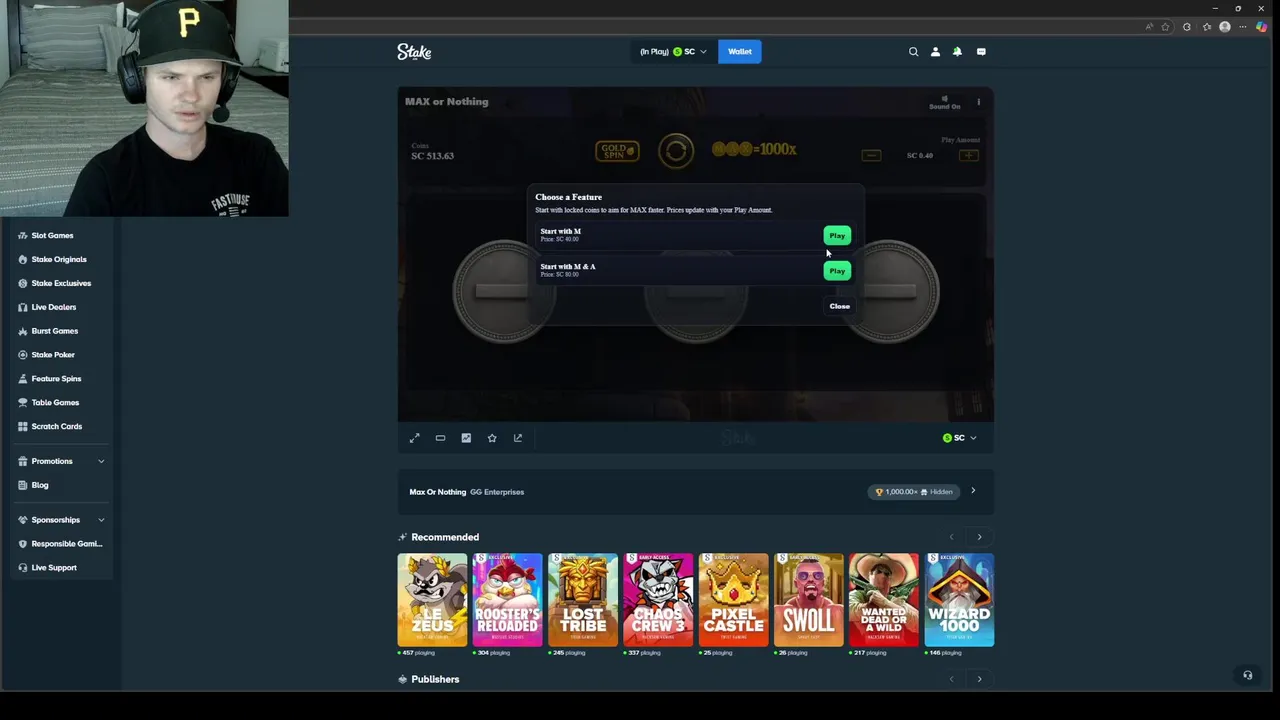Open the Wallet
This screenshot has height=720, width=1280.
coord(740,52)
